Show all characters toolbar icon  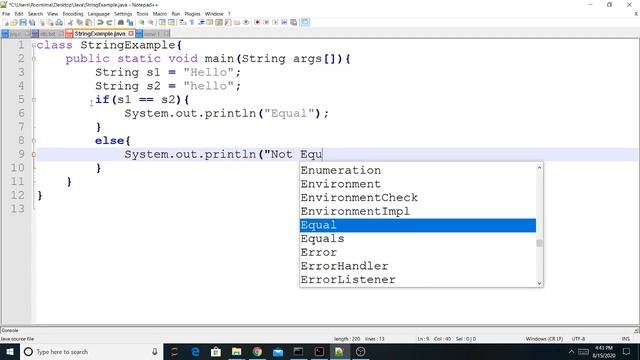pos(191,22)
